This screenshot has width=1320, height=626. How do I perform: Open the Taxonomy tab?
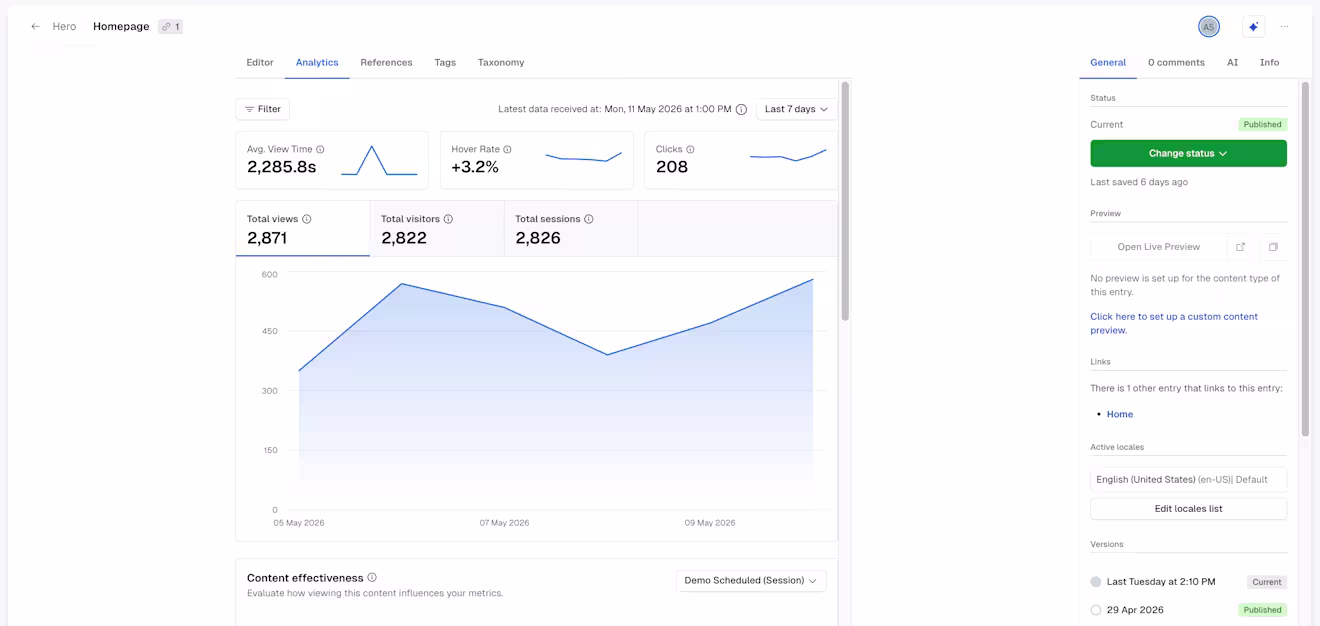[x=501, y=62]
